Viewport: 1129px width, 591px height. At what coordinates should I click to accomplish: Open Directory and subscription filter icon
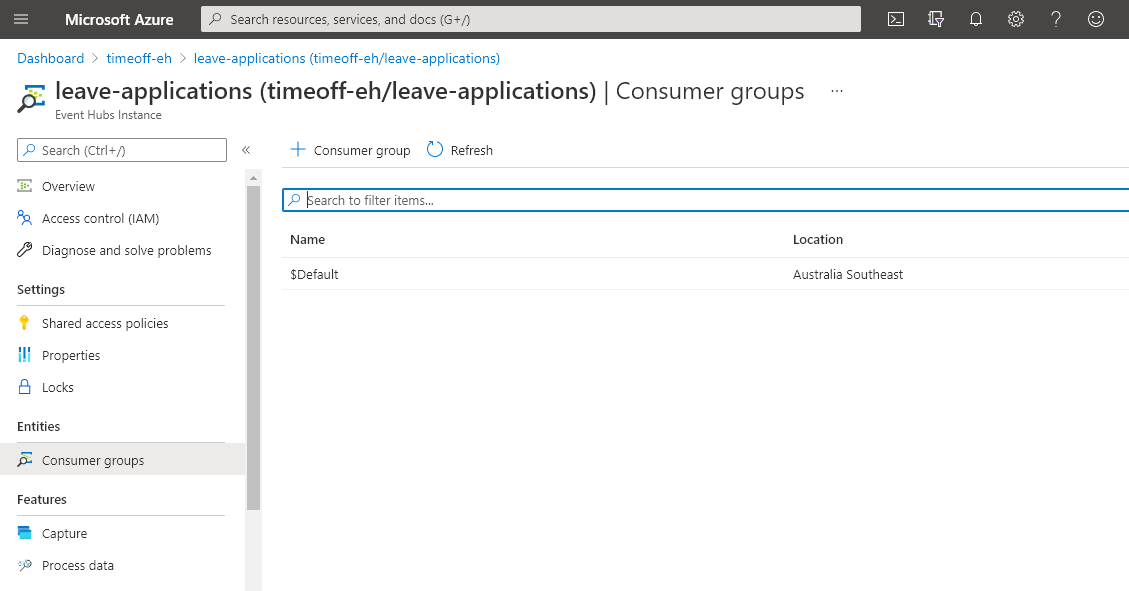(936, 19)
